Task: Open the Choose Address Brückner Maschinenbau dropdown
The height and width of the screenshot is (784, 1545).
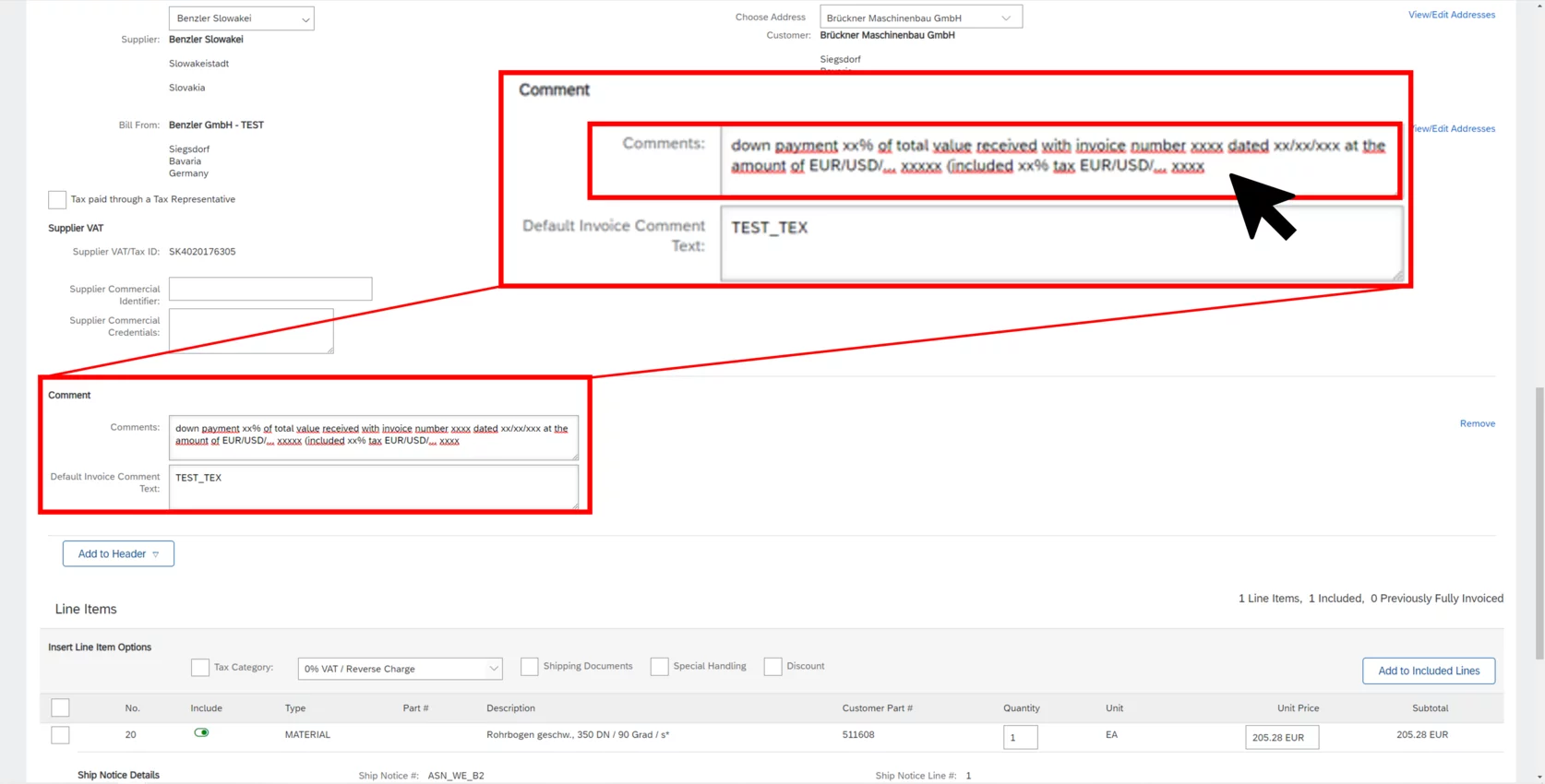Action: (920, 18)
